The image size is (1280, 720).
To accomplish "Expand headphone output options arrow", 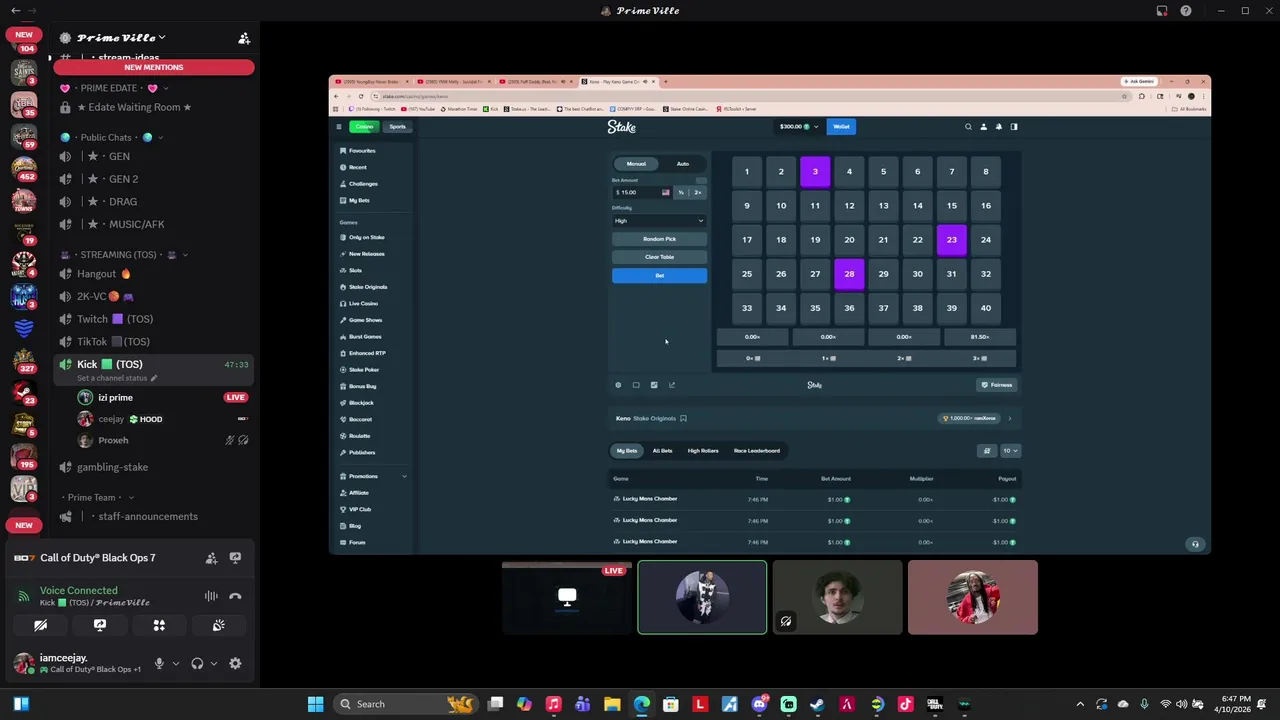I will (x=213, y=663).
